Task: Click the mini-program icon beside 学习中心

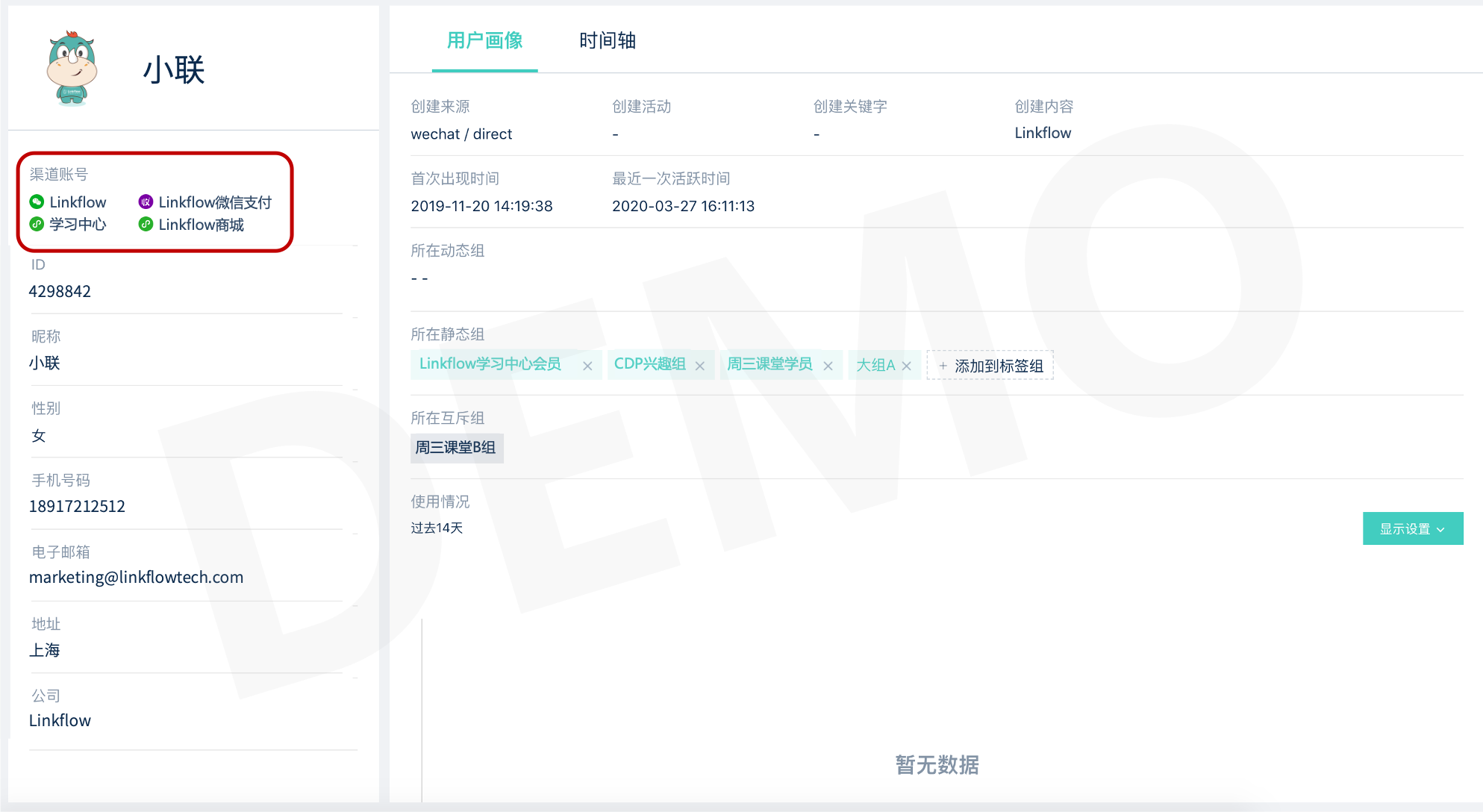Action: (37, 224)
